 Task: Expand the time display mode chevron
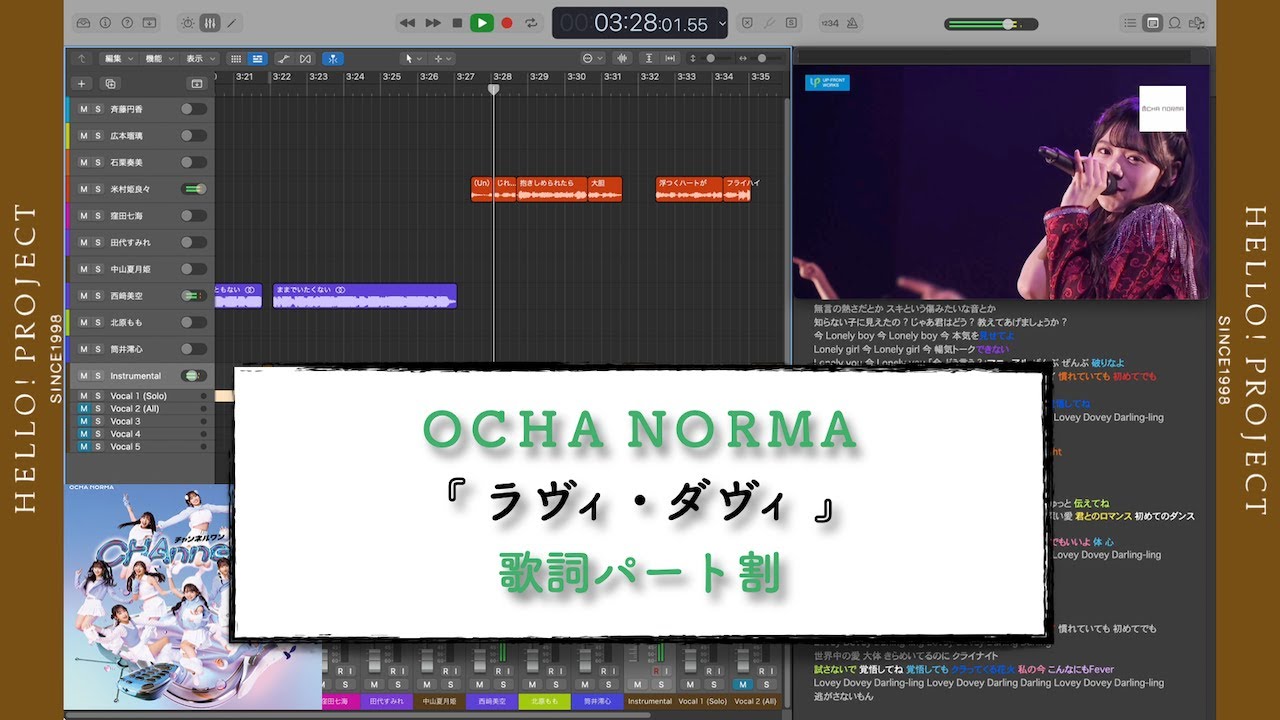pos(722,22)
